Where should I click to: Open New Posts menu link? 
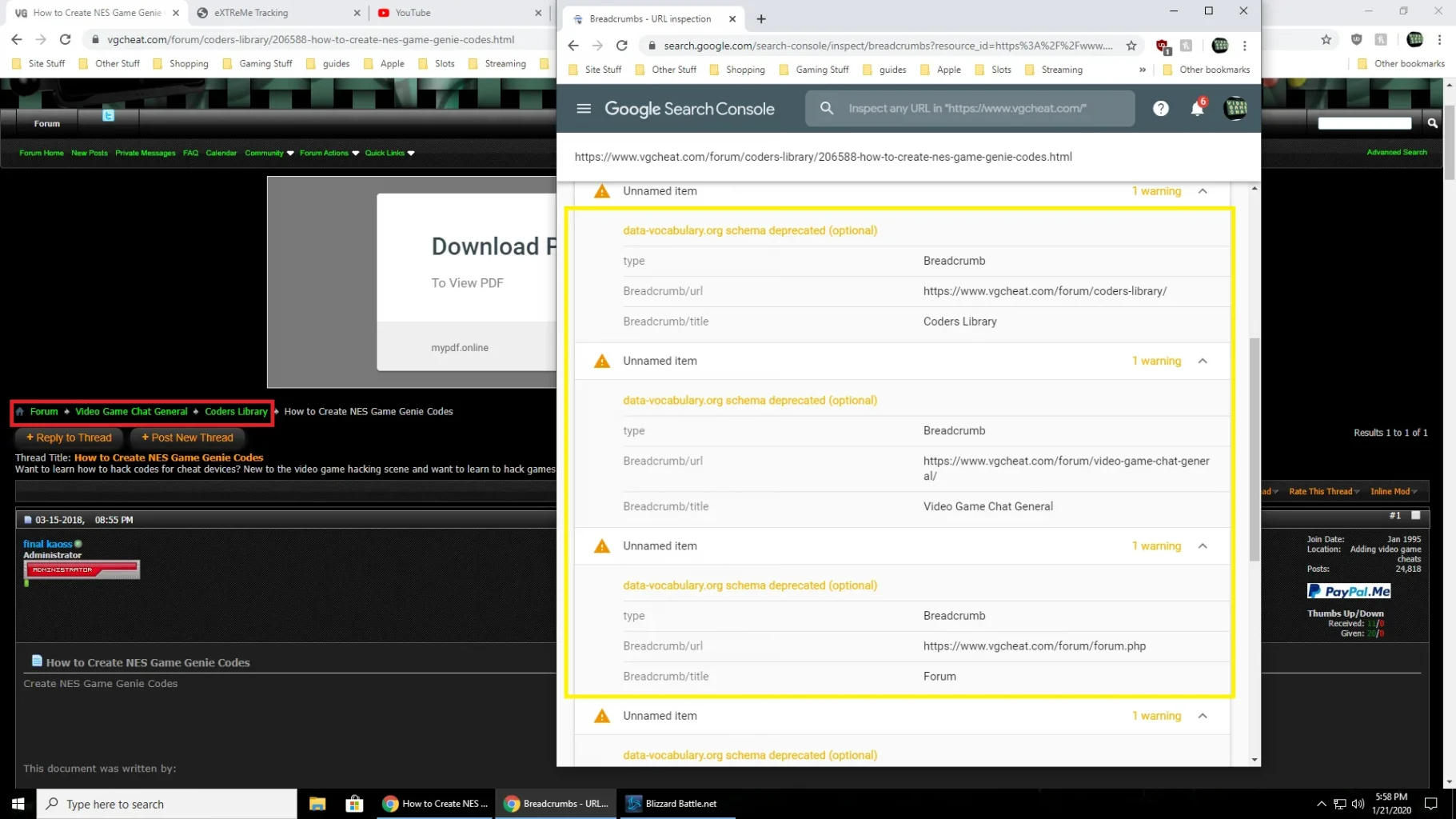pos(90,153)
